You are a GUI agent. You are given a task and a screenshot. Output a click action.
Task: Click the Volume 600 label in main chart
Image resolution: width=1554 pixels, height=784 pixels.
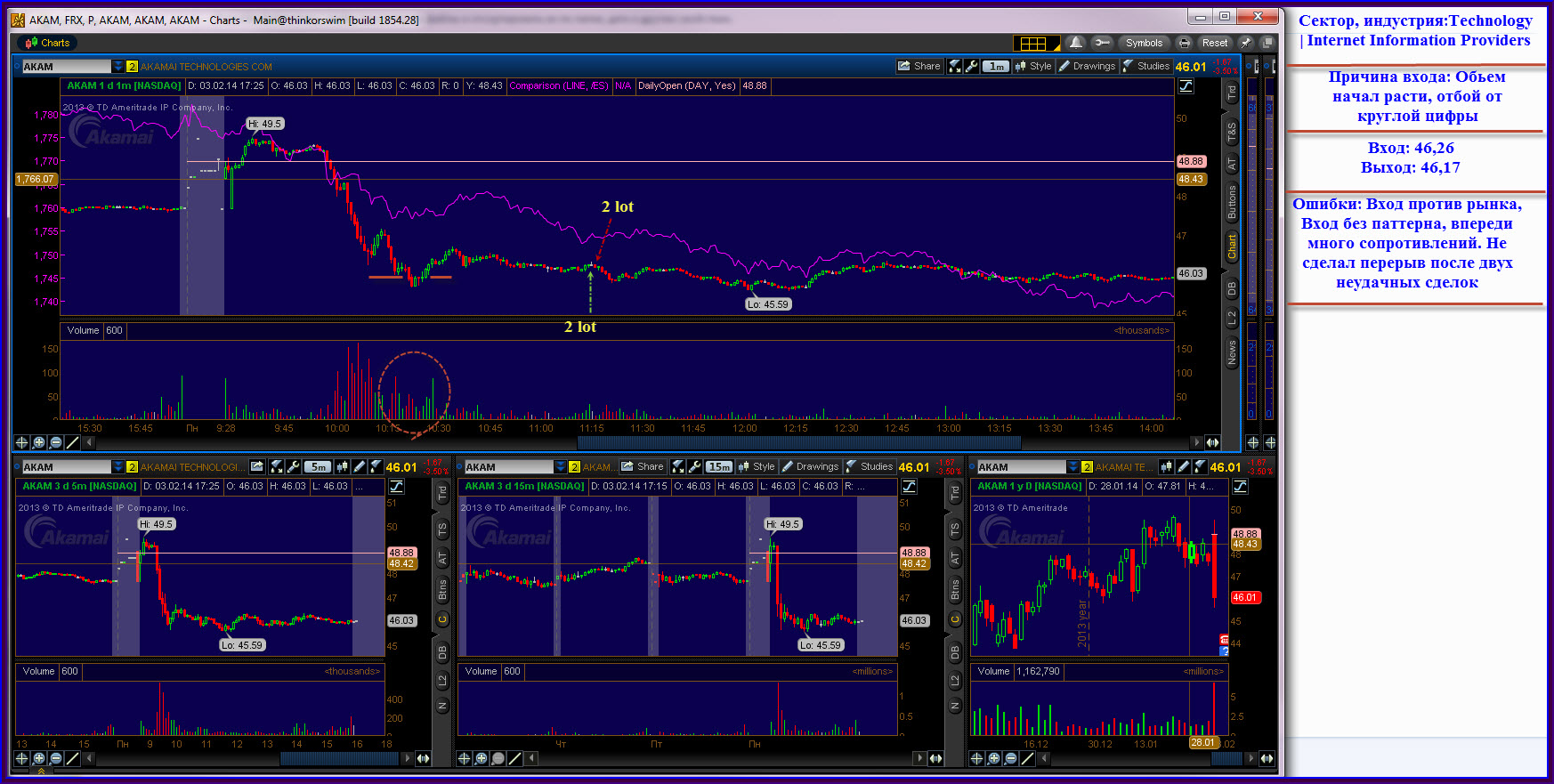(x=93, y=330)
